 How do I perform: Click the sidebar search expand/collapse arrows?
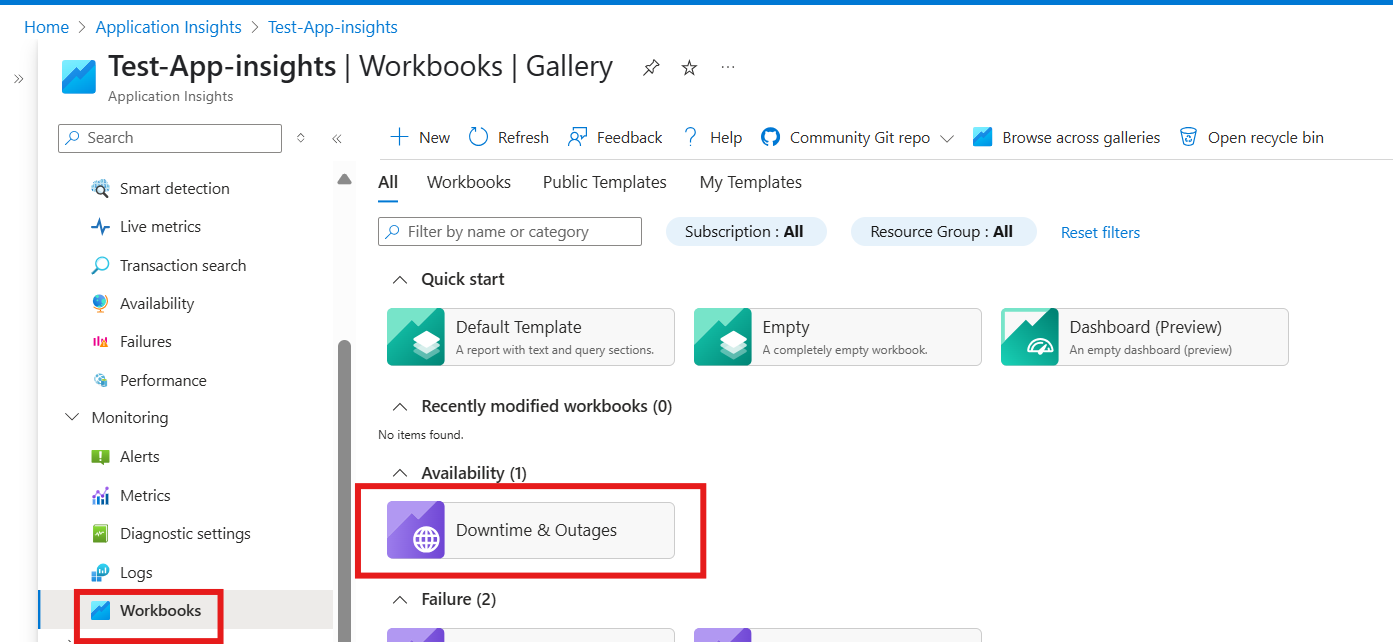301,138
